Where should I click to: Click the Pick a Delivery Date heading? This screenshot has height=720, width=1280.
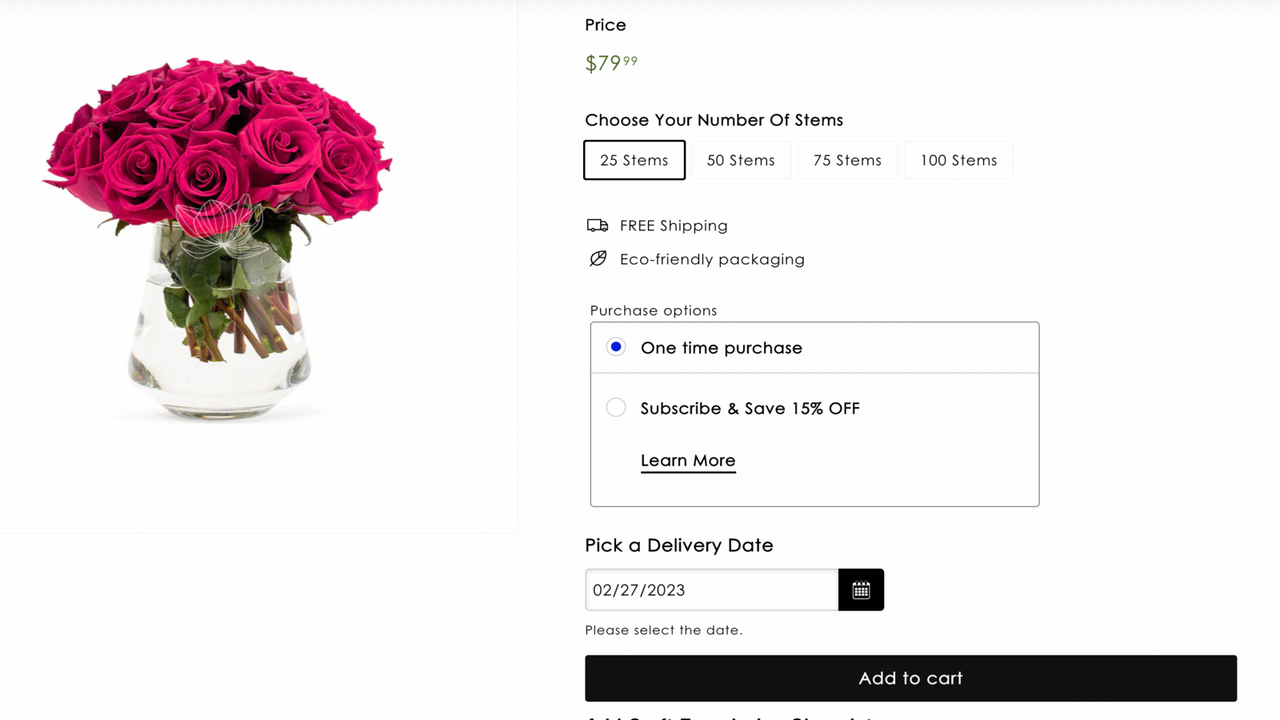(679, 545)
